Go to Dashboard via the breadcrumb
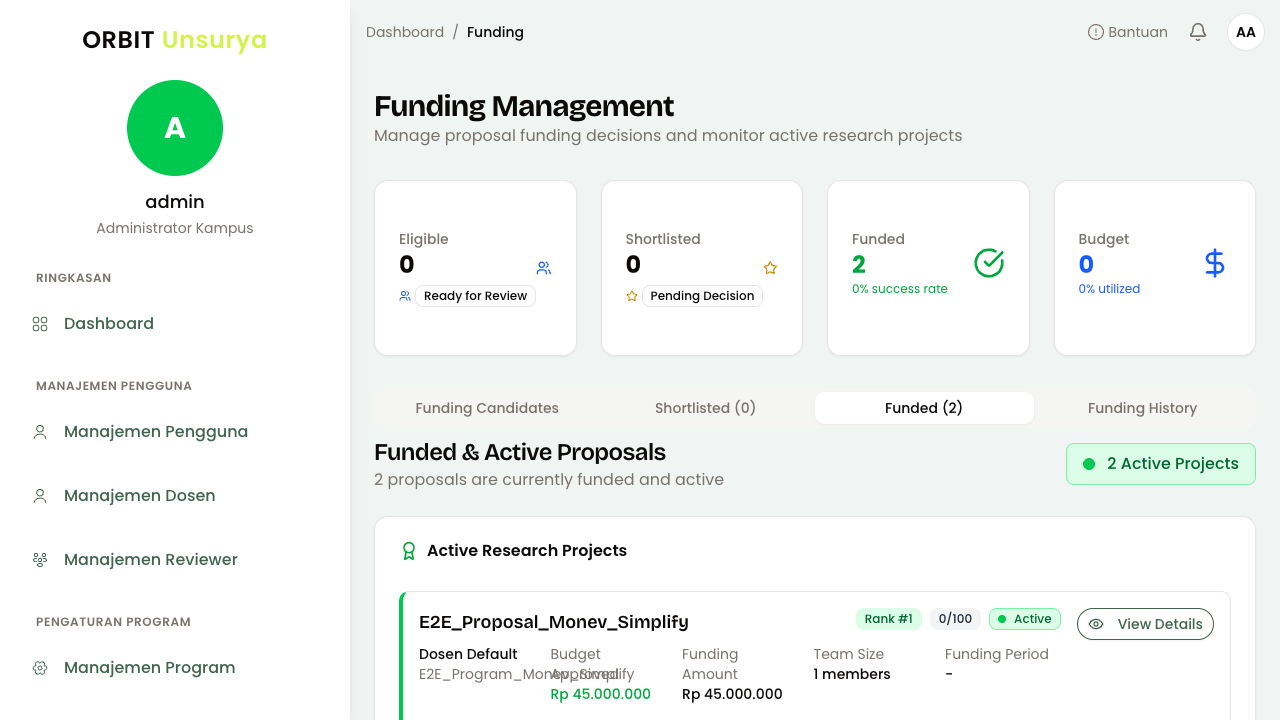 [x=405, y=32]
